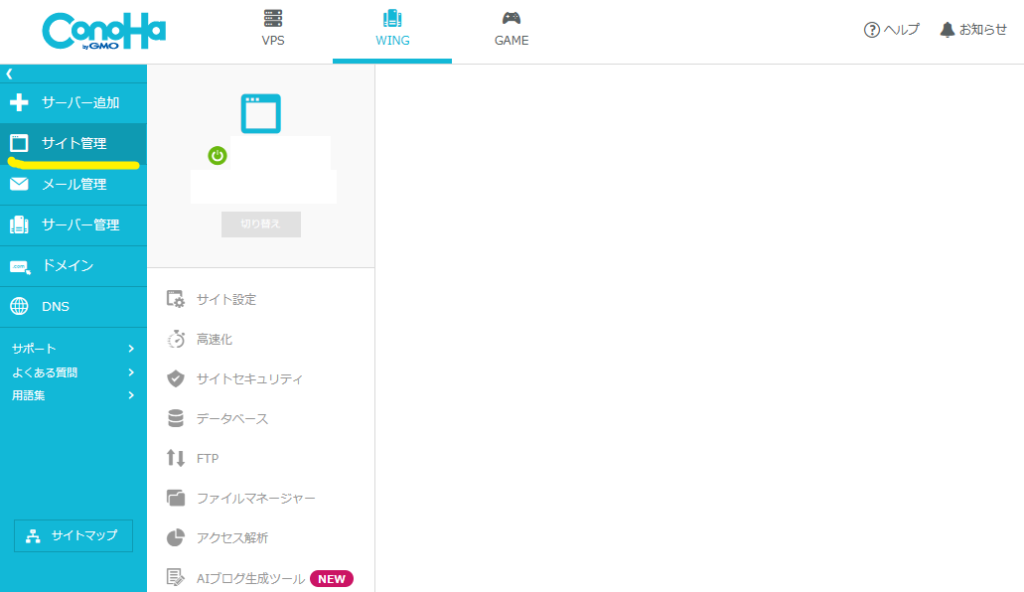
Task: Click the 切り替え switch button
Action: point(261,224)
